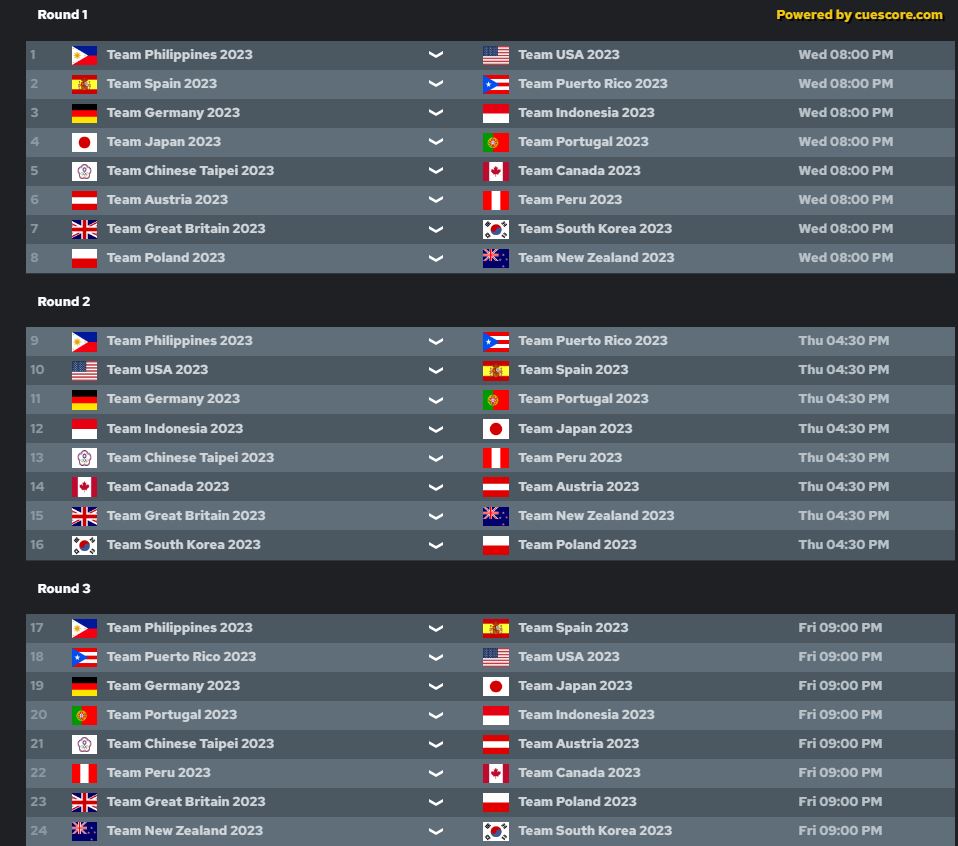Open the Powered by cuescore.com link
This screenshot has height=846, width=958.
pyautogui.click(x=859, y=15)
